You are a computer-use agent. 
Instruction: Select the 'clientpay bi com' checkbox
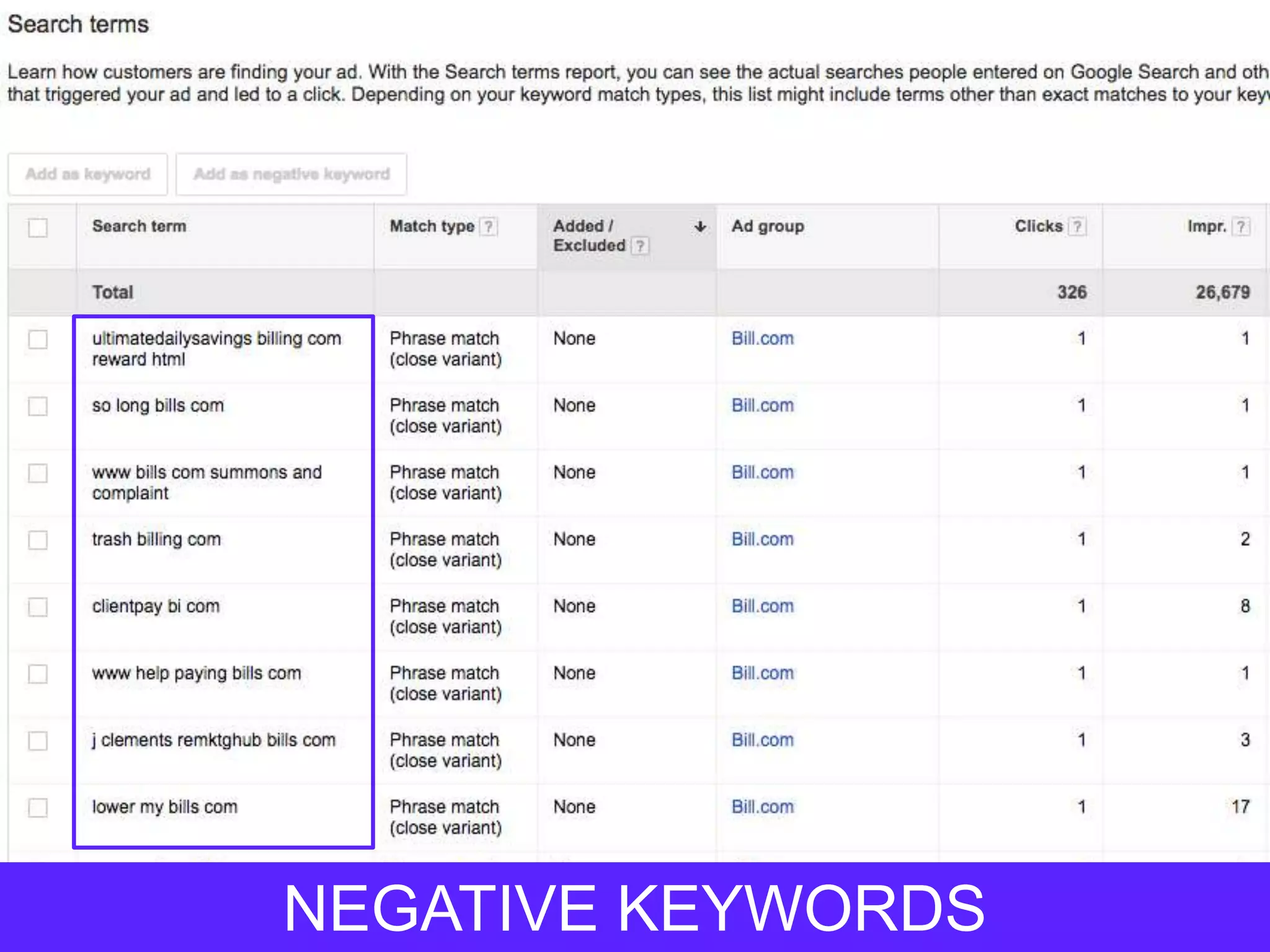(38, 607)
